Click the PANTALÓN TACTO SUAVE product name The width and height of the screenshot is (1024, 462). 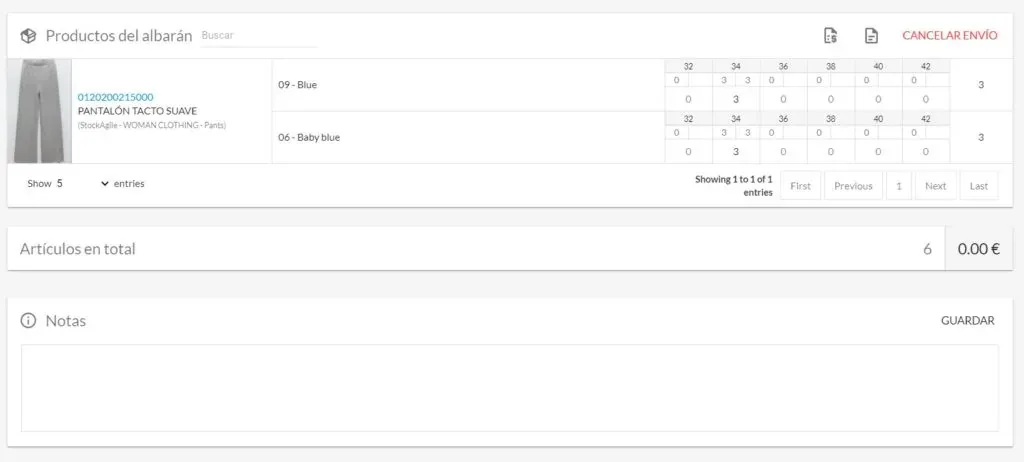pos(137,111)
